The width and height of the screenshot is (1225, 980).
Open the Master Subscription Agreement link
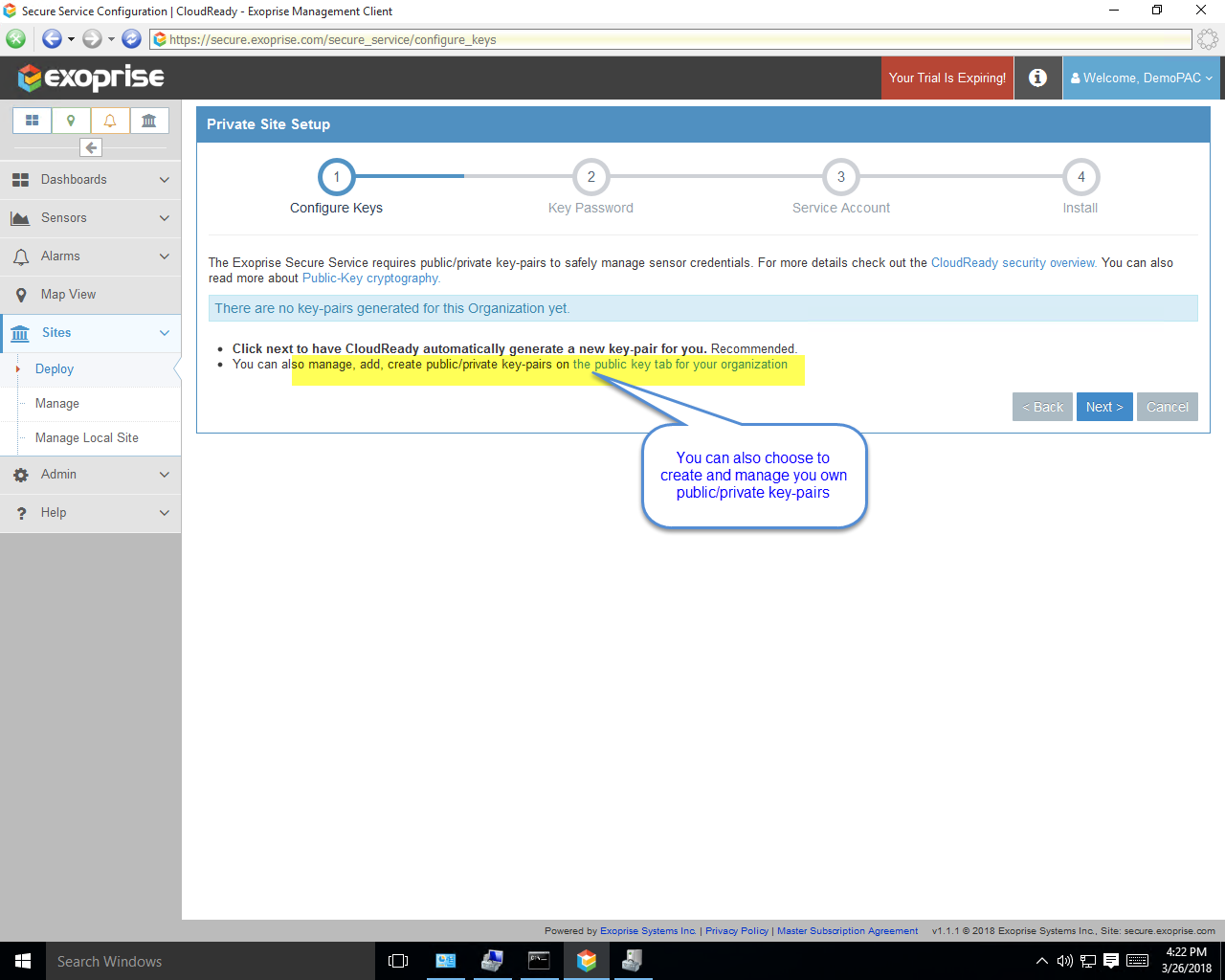847,931
